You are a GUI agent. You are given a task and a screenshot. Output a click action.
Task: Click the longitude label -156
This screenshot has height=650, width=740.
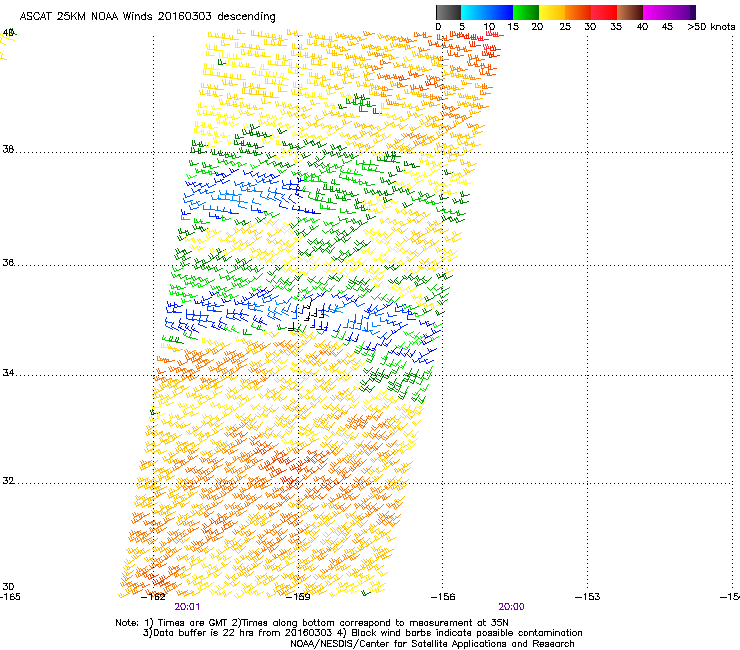click(x=443, y=597)
